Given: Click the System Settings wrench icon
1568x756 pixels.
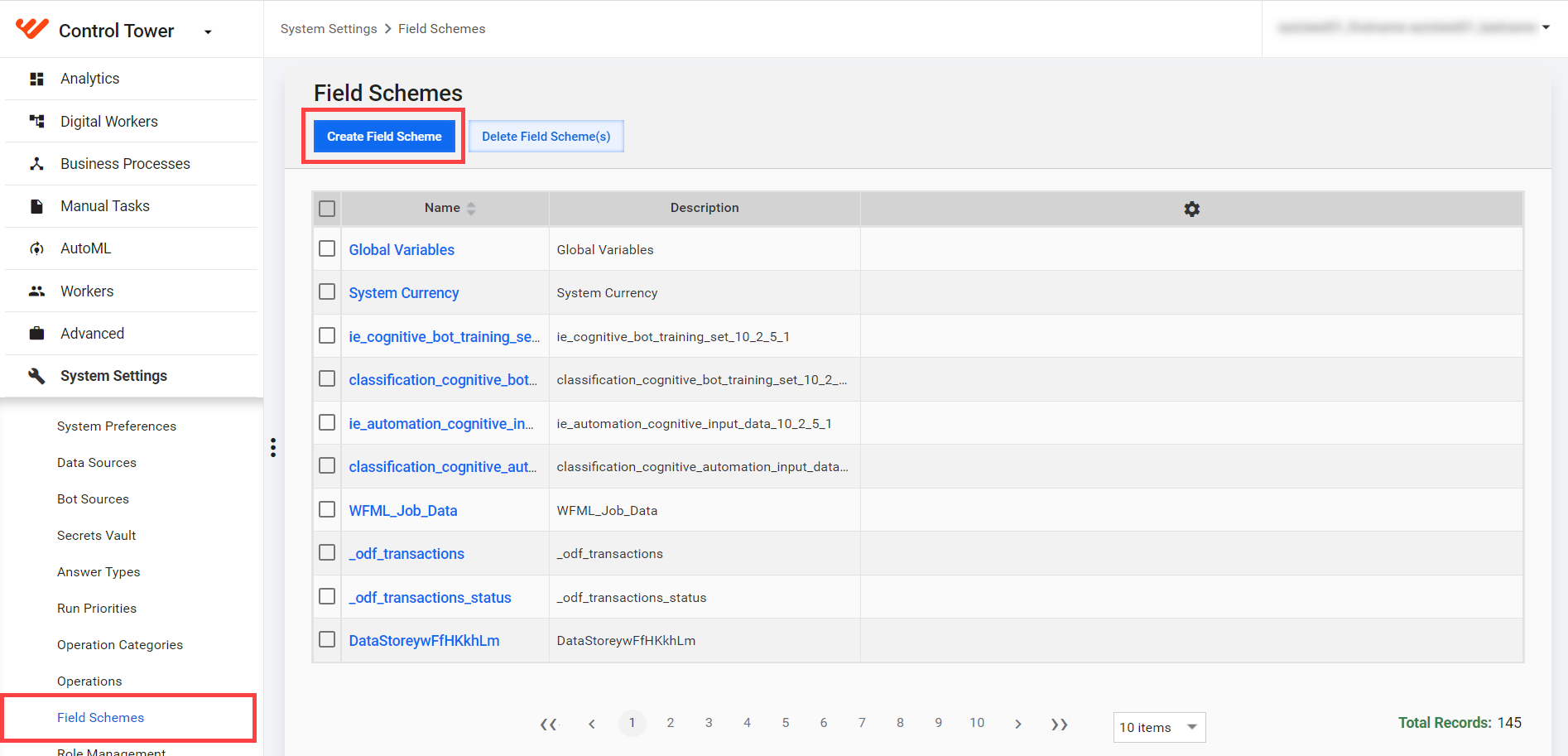Looking at the screenshot, I should pos(36,376).
